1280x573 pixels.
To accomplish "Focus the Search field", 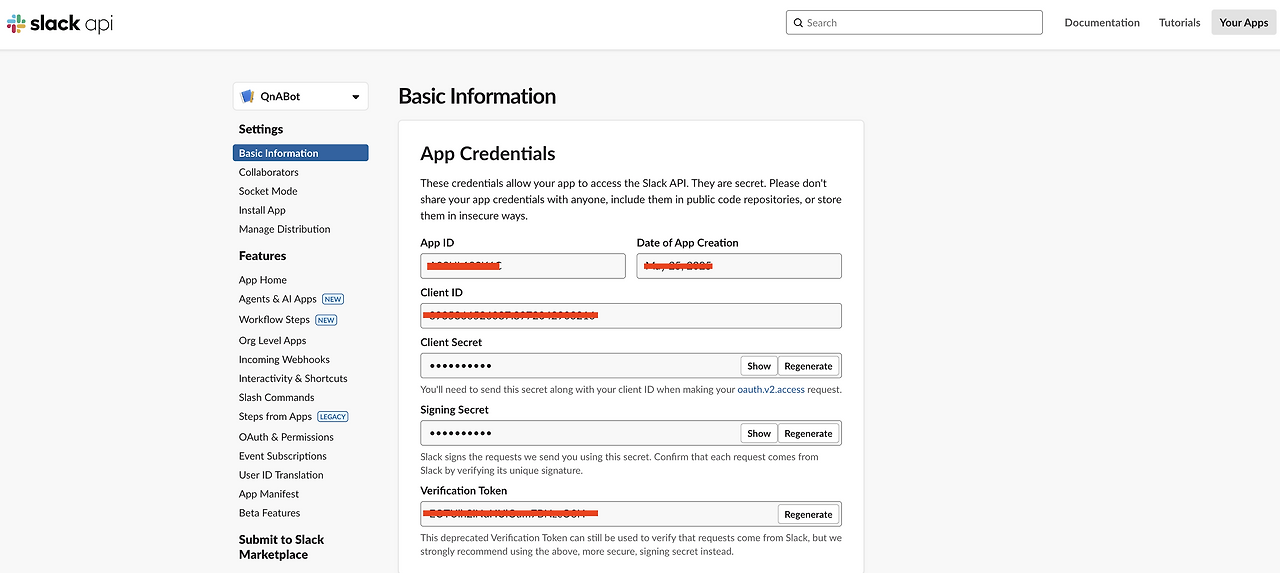I will (x=915, y=22).
